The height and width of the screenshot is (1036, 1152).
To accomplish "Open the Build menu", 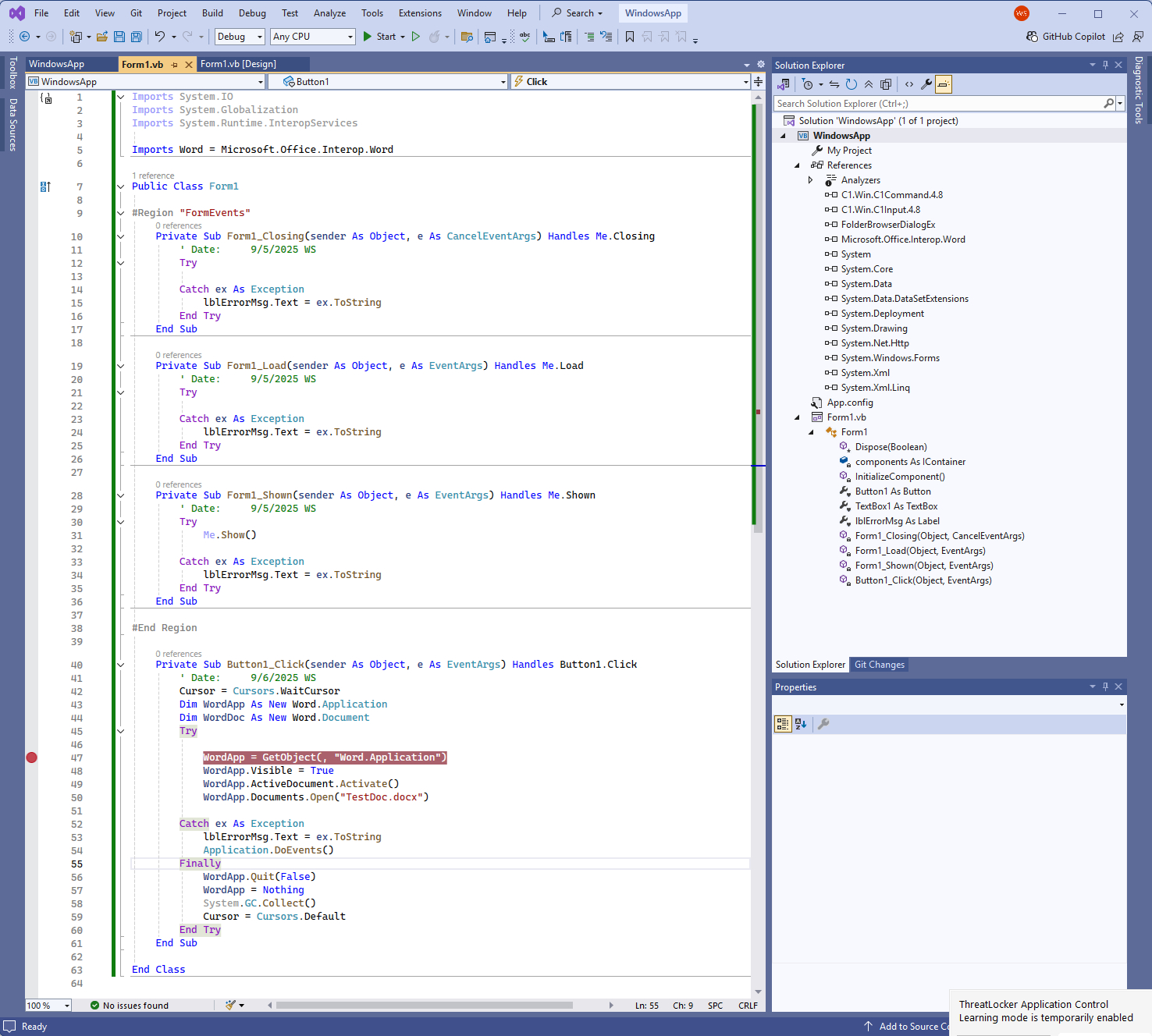I will (x=212, y=13).
